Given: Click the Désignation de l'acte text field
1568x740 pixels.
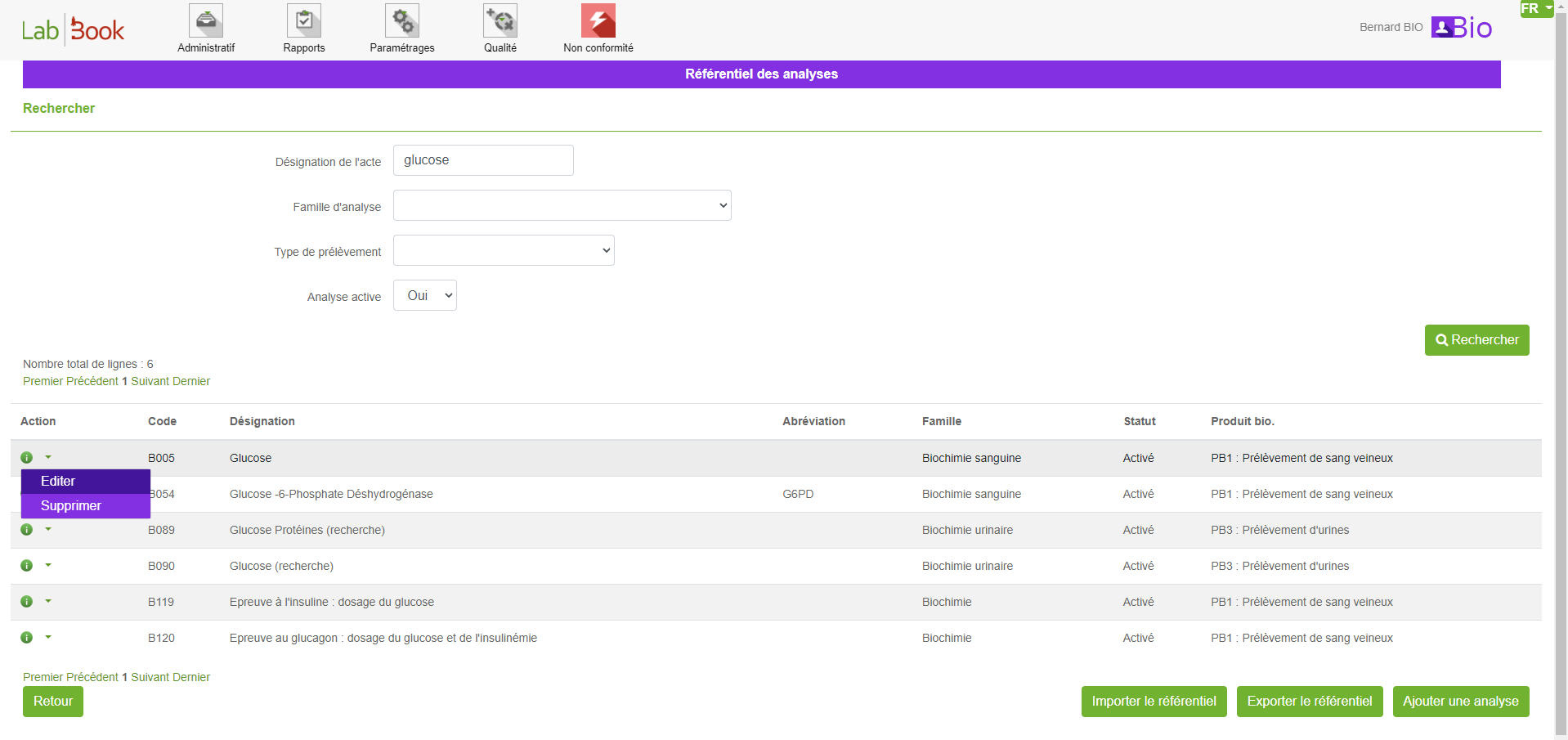Looking at the screenshot, I should pos(483,160).
